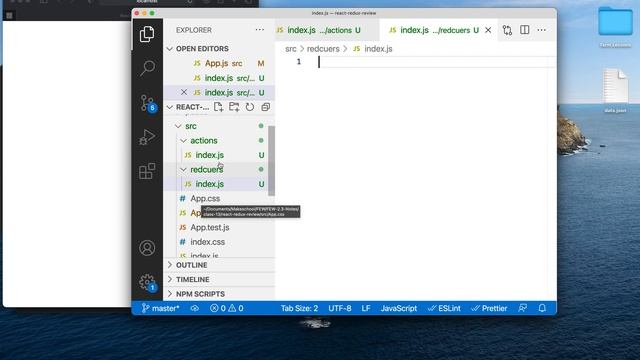This screenshot has width=640, height=360.
Task: Open the Run and Debug view
Action: tap(147, 137)
